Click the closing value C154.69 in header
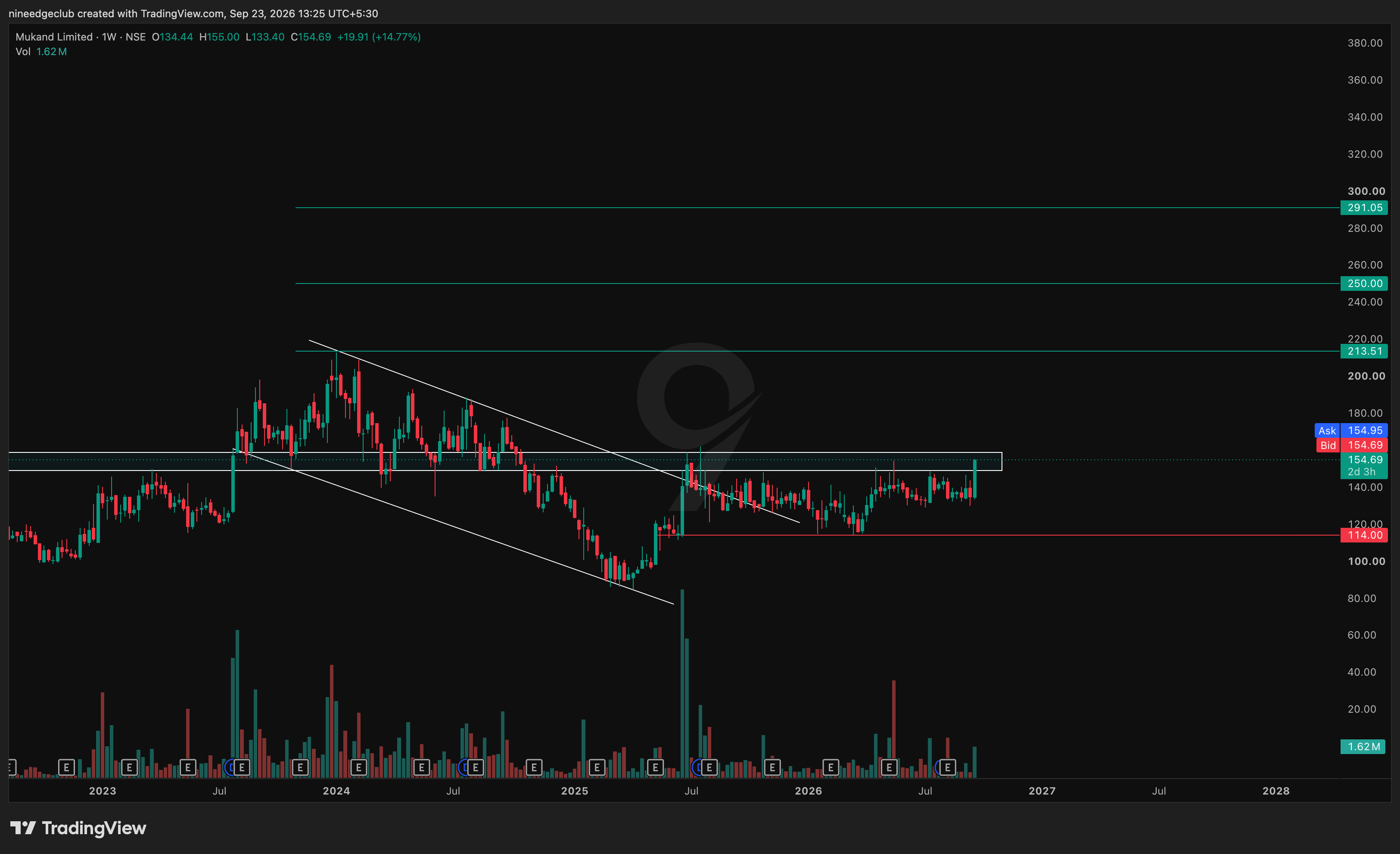Screen dimensions: 1400x854 [311, 37]
